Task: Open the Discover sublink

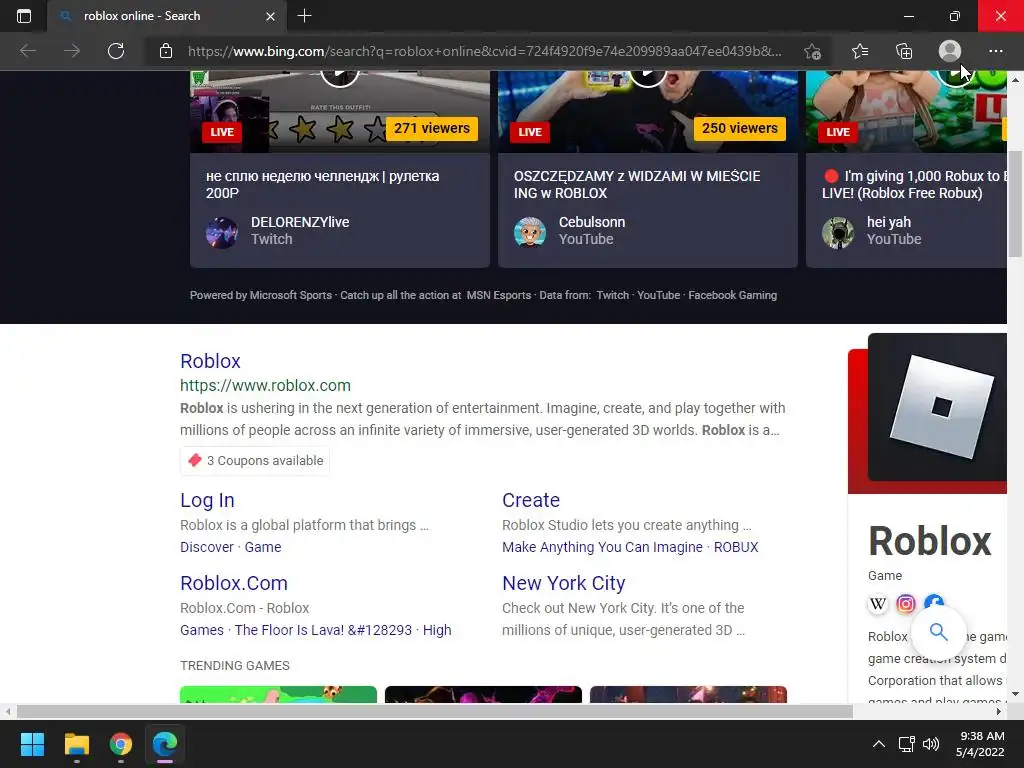Action: point(206,547)
